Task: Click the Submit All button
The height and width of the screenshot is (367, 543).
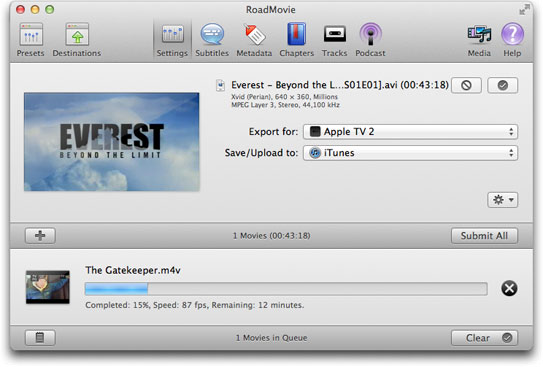Action: pos(484,236)
